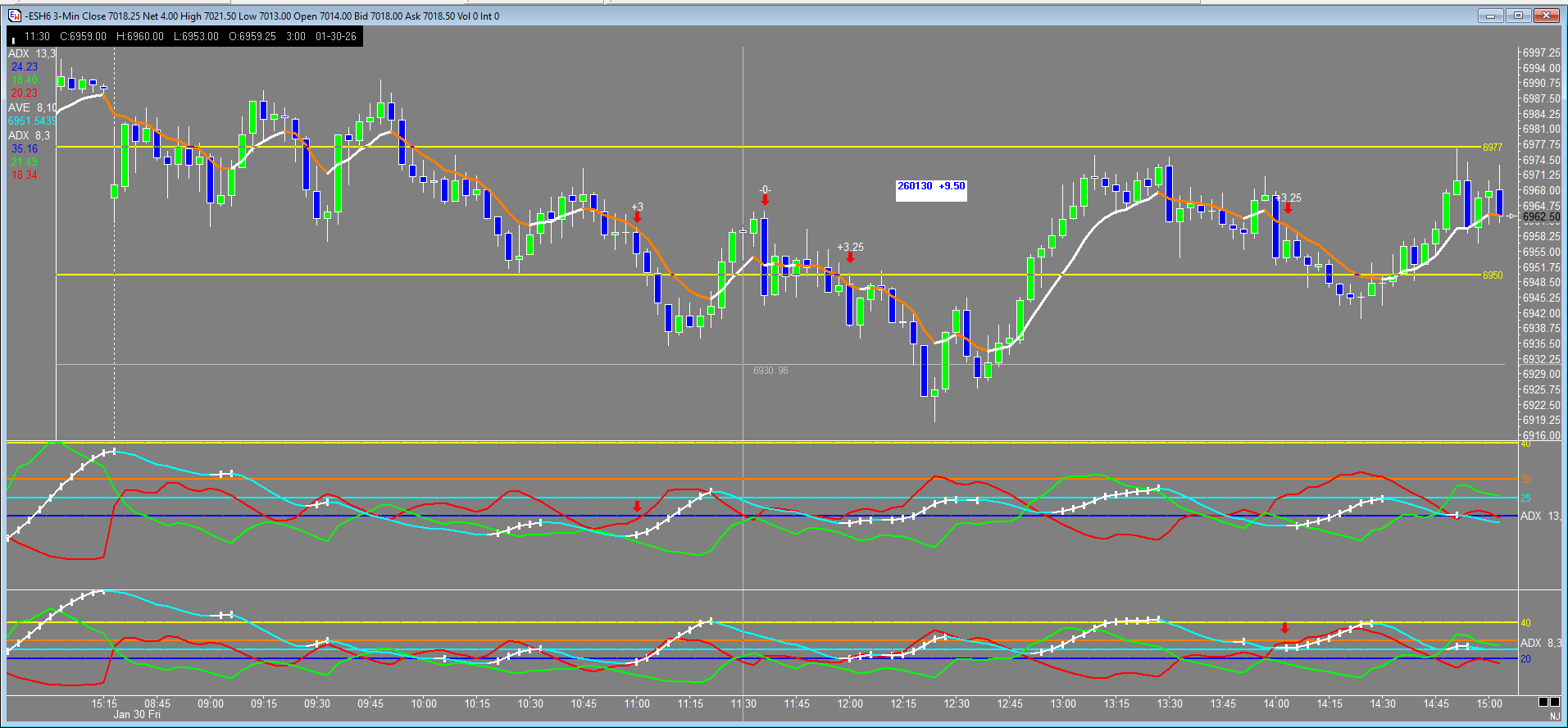Screen dimensions: 1568x728
Task: Click the red arrow marker labeled +3
Action: pyautogui.click(x=637, y=217)
